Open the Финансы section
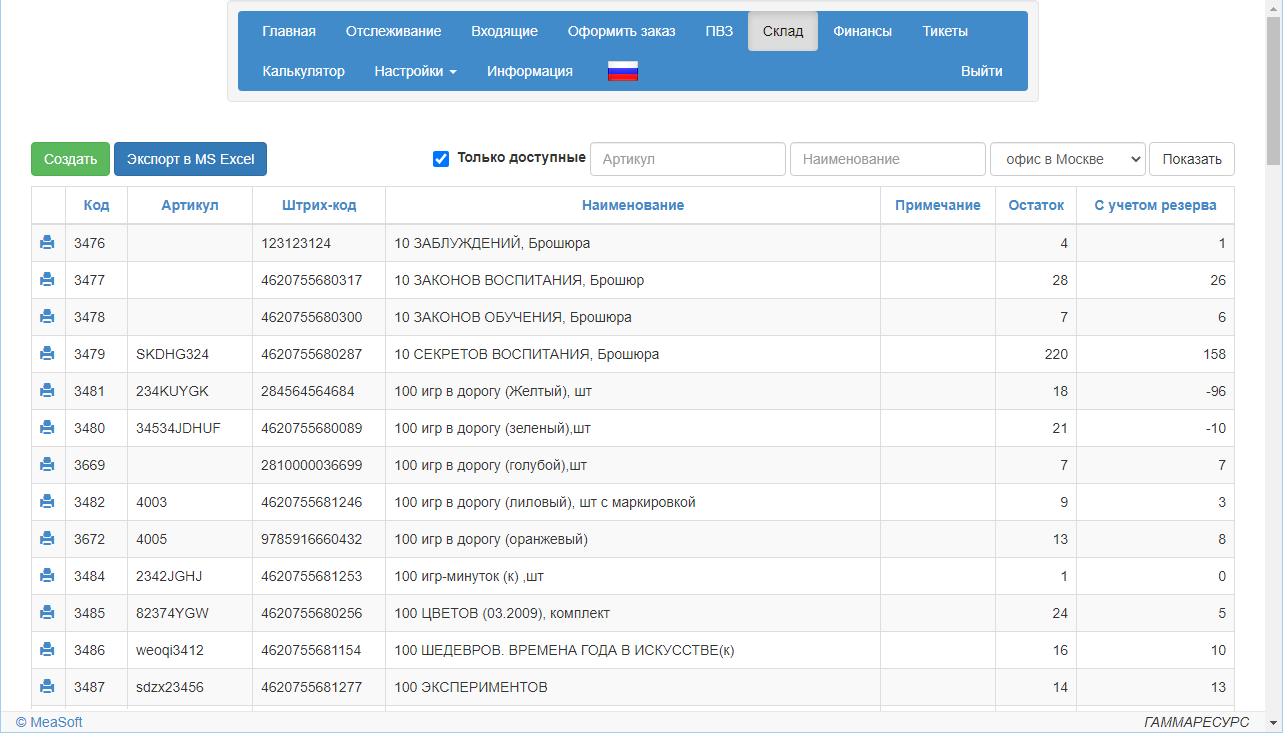 pos(863,31)
